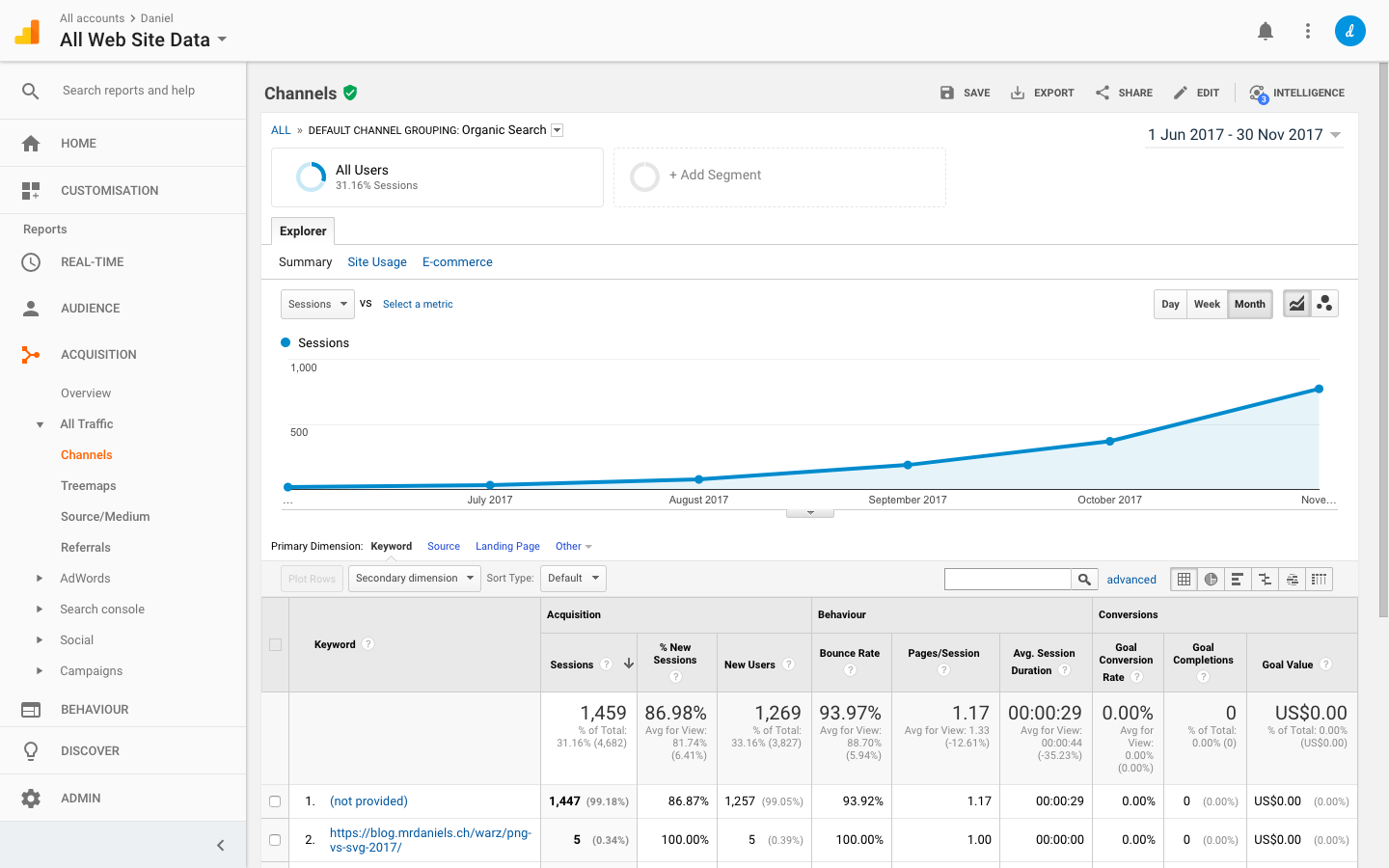Click the table search magnifier button

click(1084, 579)
